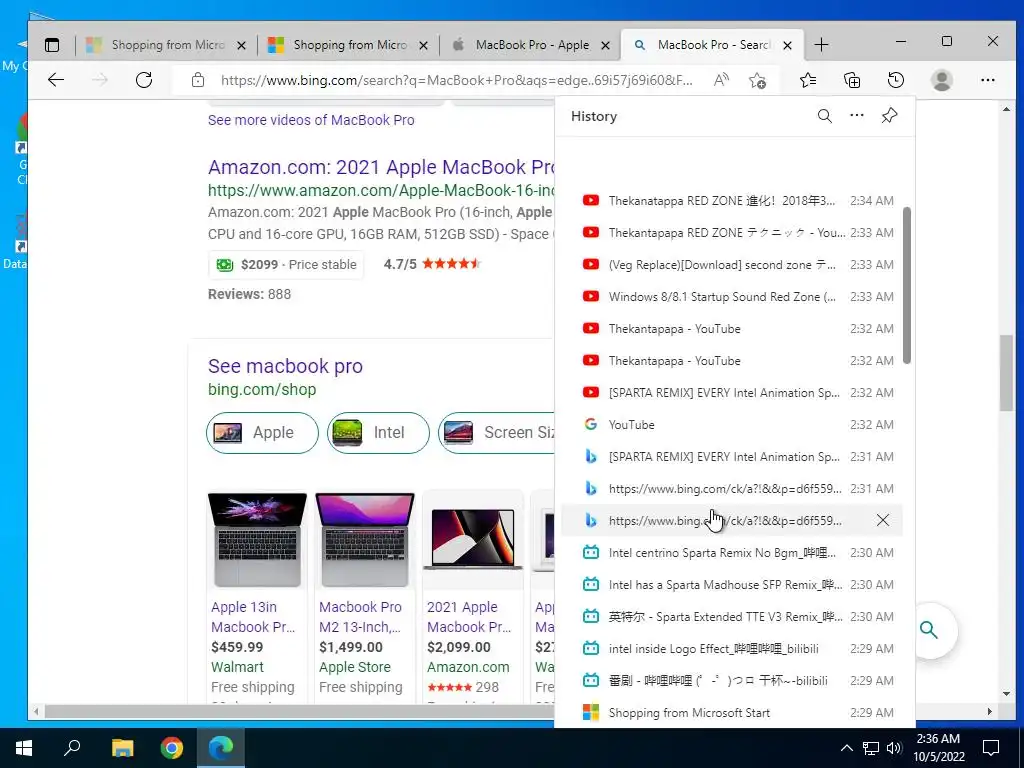Viewport: 1024px width, 768px height.
Task: Filter shopping results by Screen Size
Action: [496, 432]
